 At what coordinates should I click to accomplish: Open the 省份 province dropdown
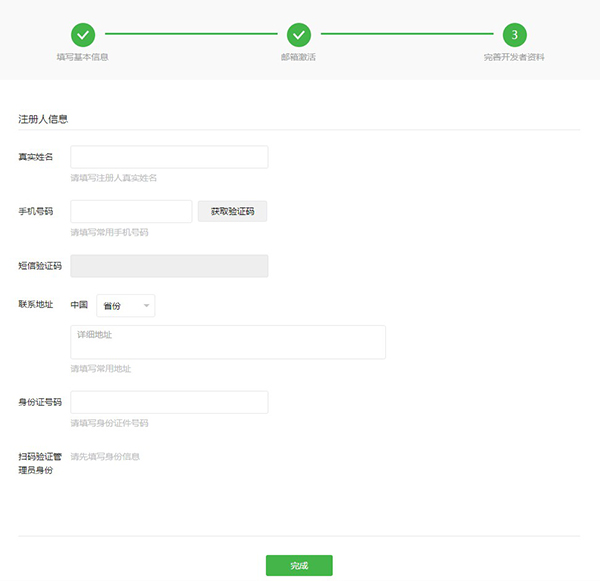126,305
